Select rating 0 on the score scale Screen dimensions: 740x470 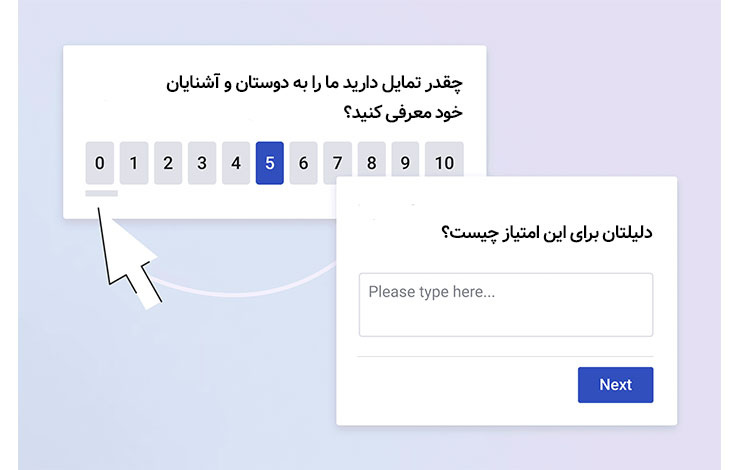click(x=99, y=163)
